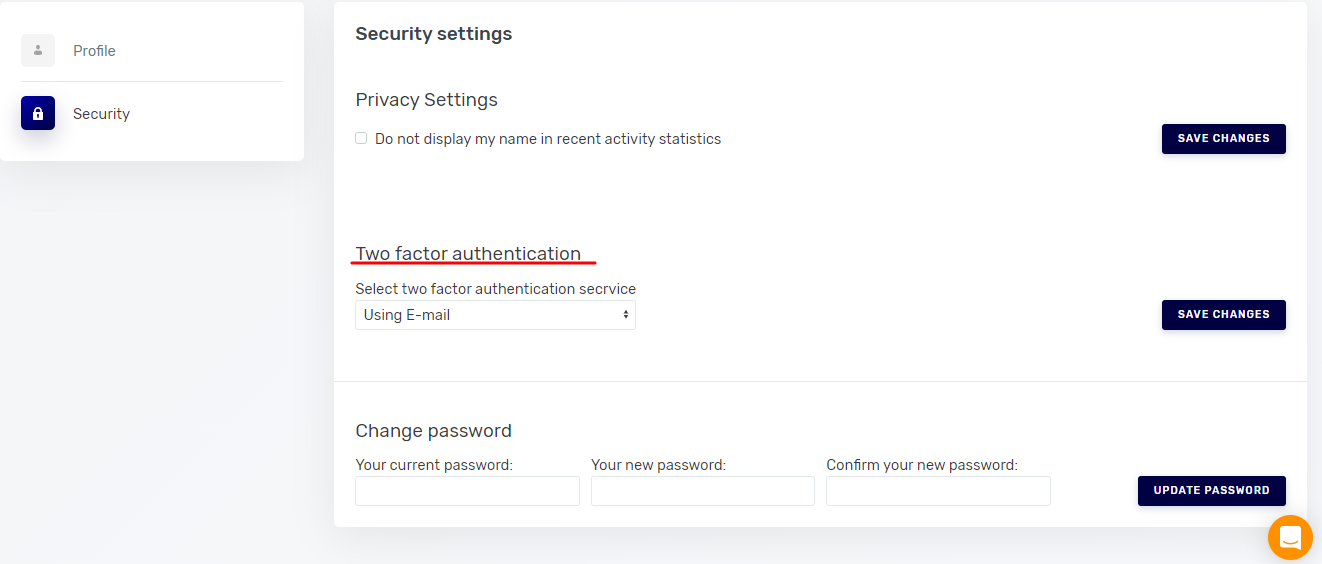Open the Profile menu label
This screenshot has width=1322, height=564.
click(x=94, y=51)
